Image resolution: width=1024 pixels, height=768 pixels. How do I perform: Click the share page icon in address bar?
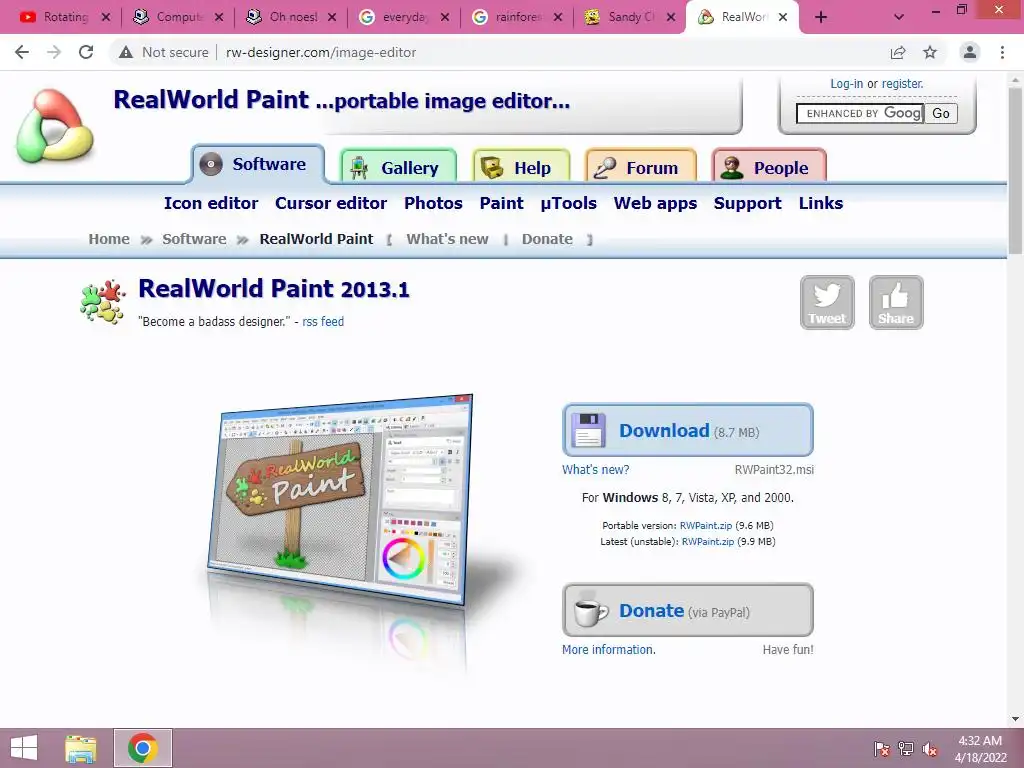click(898, 52)
